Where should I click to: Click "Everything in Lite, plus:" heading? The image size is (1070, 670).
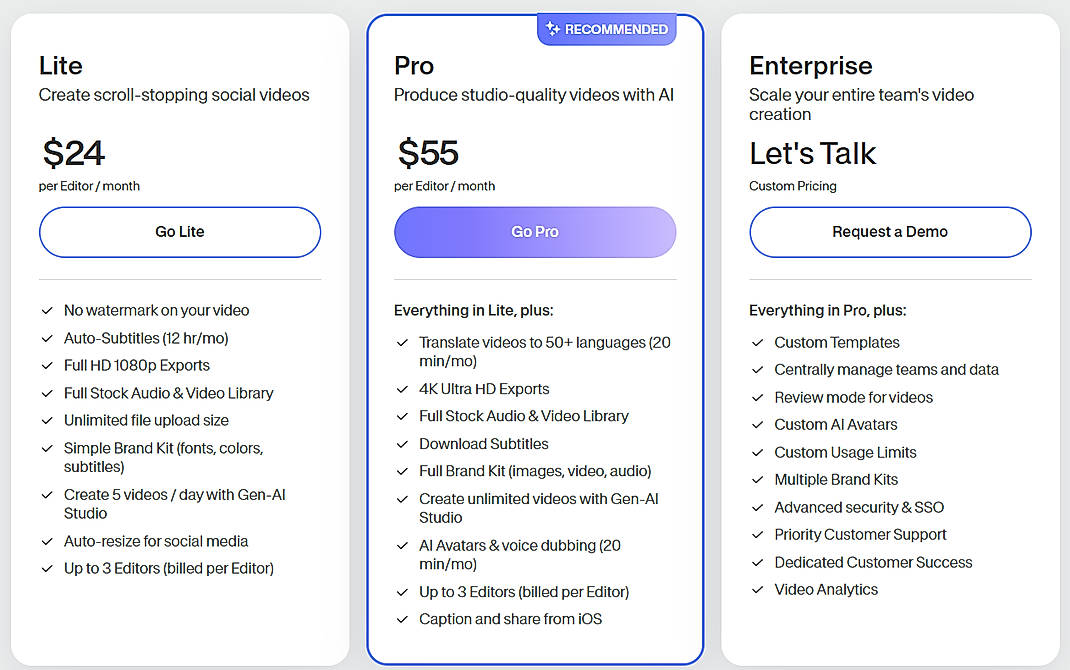click(x=472, y=310)
